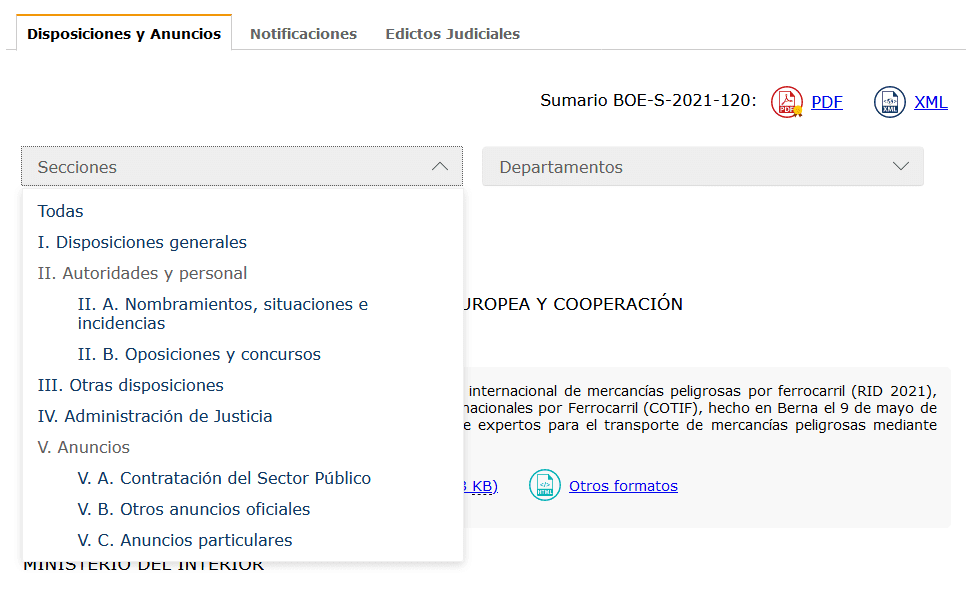Click the blue XML file icon
This screenshot has width=979, height=594.
[x=889, y=102]
